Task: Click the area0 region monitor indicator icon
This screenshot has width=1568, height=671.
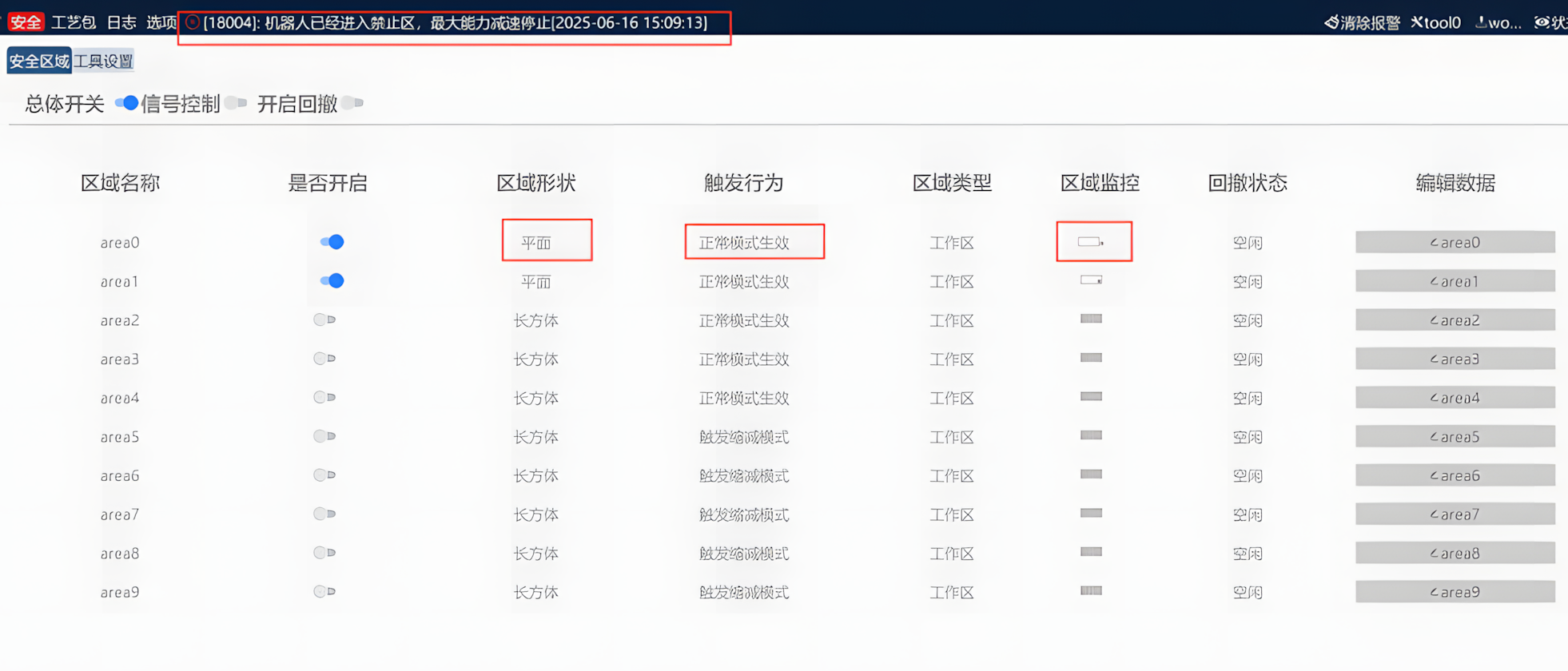Action: (x=1091, y=242)
